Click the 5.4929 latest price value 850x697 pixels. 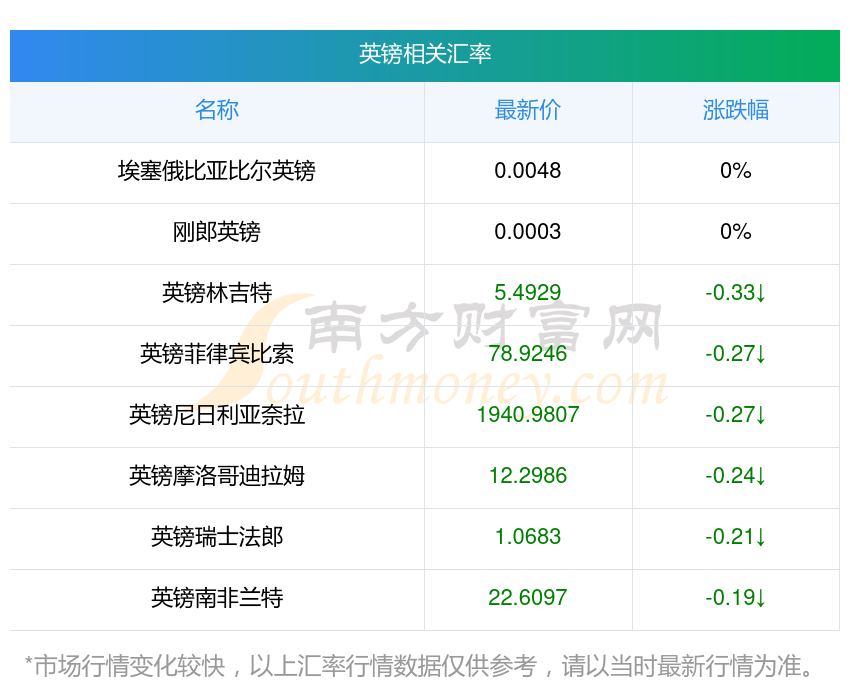(528, 293)
